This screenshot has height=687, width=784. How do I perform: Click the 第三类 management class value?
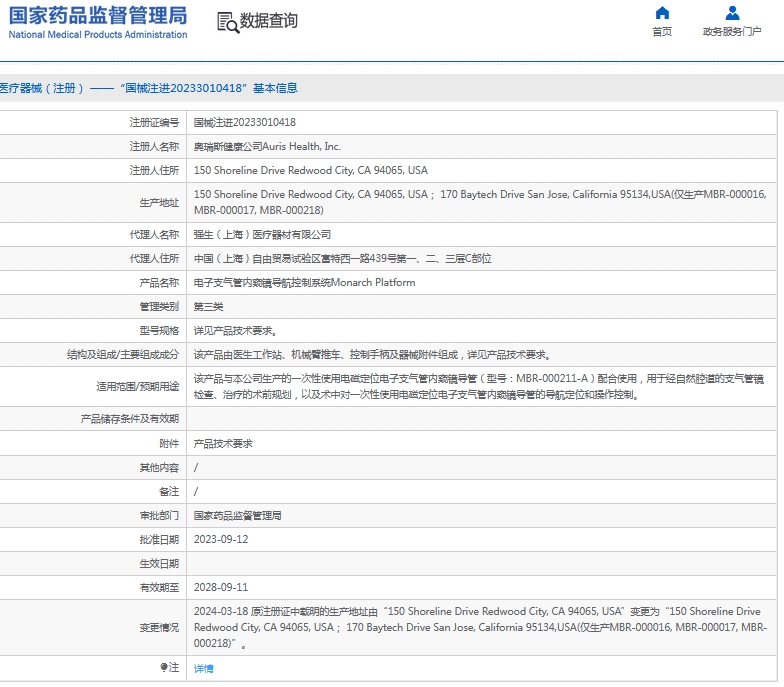click(208, 306)
